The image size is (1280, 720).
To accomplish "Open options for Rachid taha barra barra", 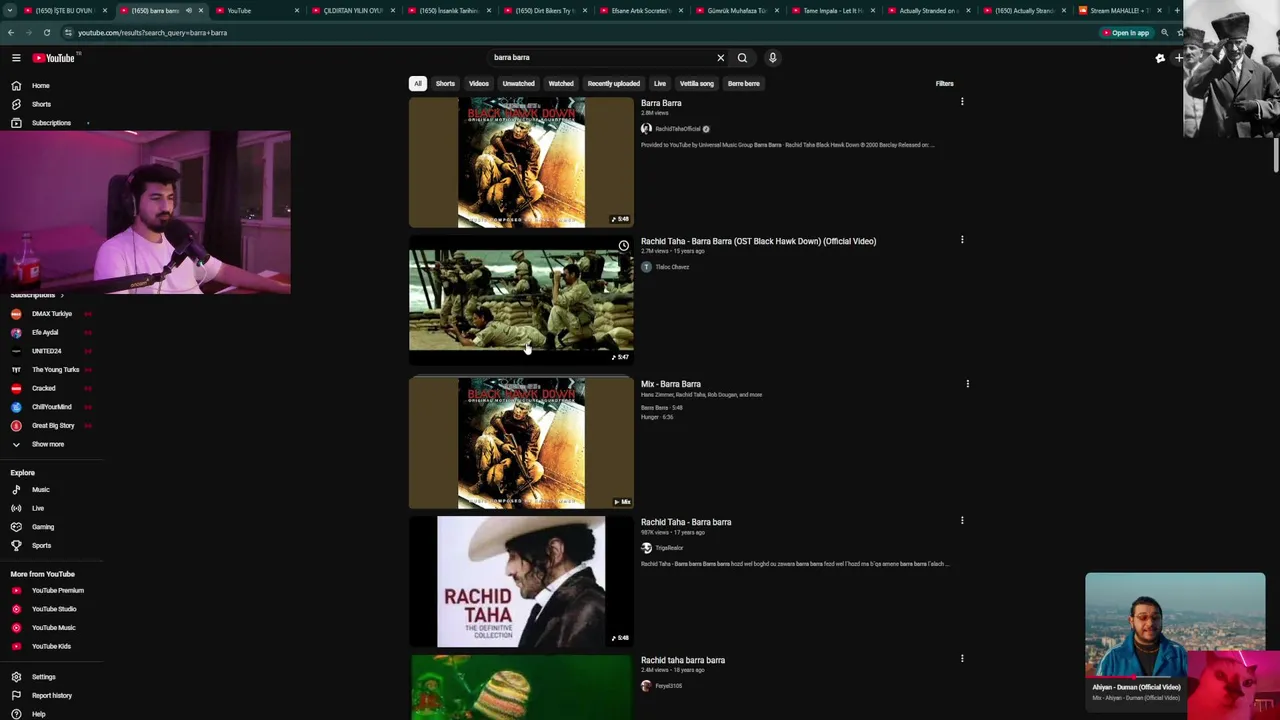I will (962, 659).
